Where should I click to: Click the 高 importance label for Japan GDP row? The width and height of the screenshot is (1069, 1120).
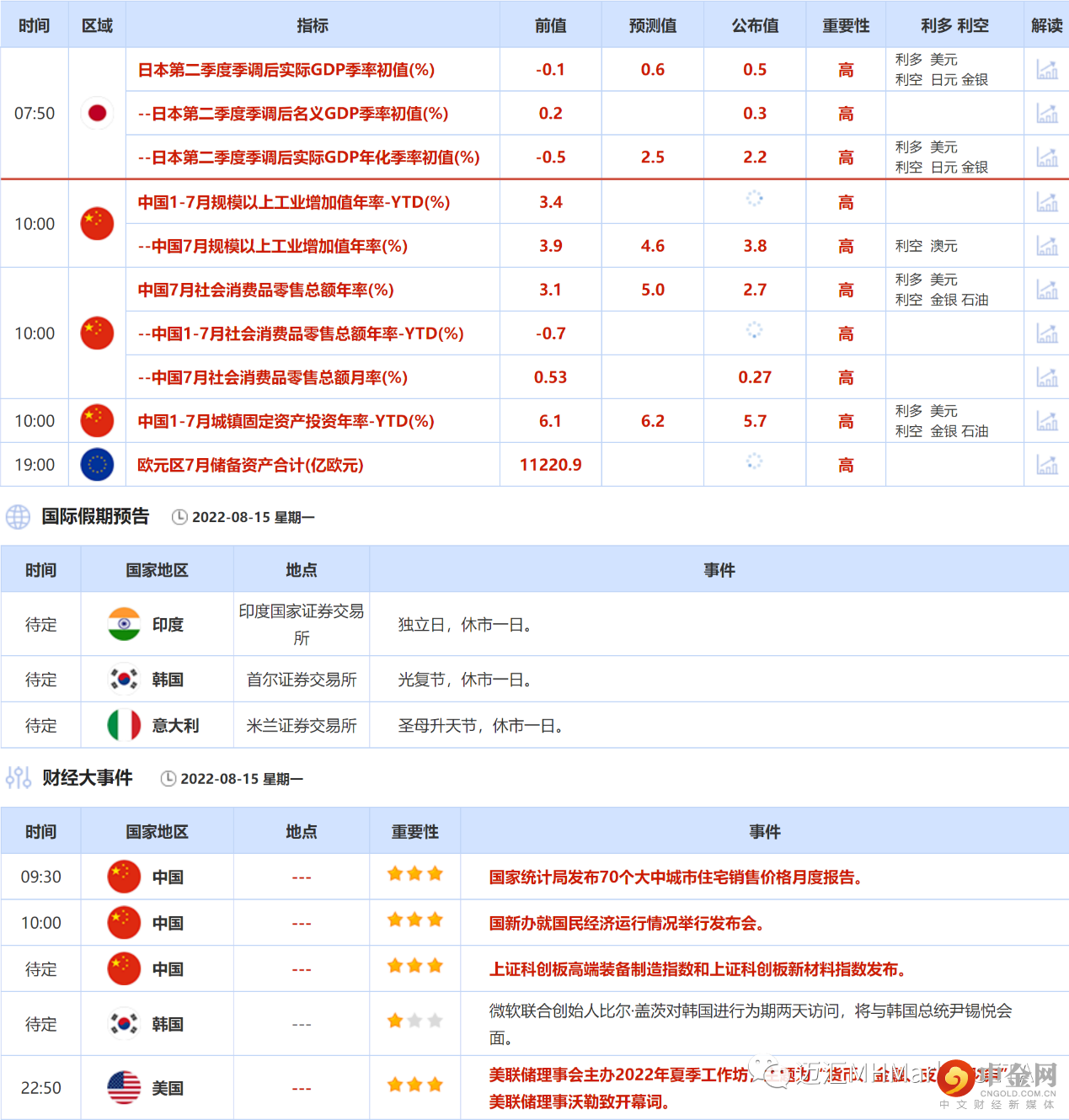[x=846, y=70]
